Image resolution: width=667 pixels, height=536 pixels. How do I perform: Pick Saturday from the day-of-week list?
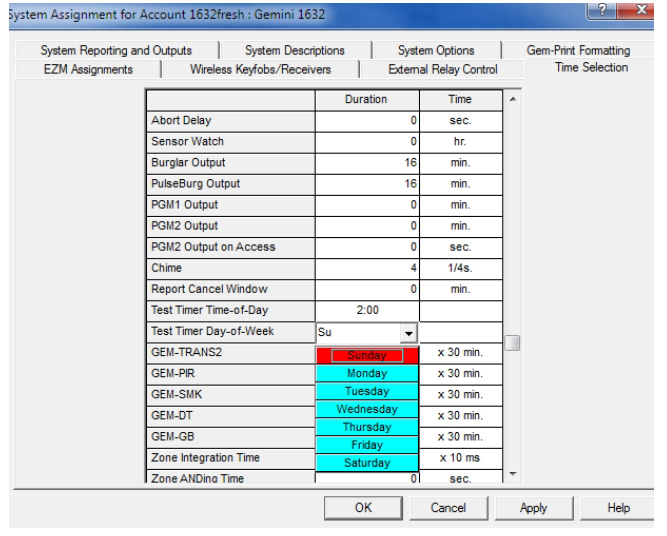pyautogui.click(x=367, y=463)
